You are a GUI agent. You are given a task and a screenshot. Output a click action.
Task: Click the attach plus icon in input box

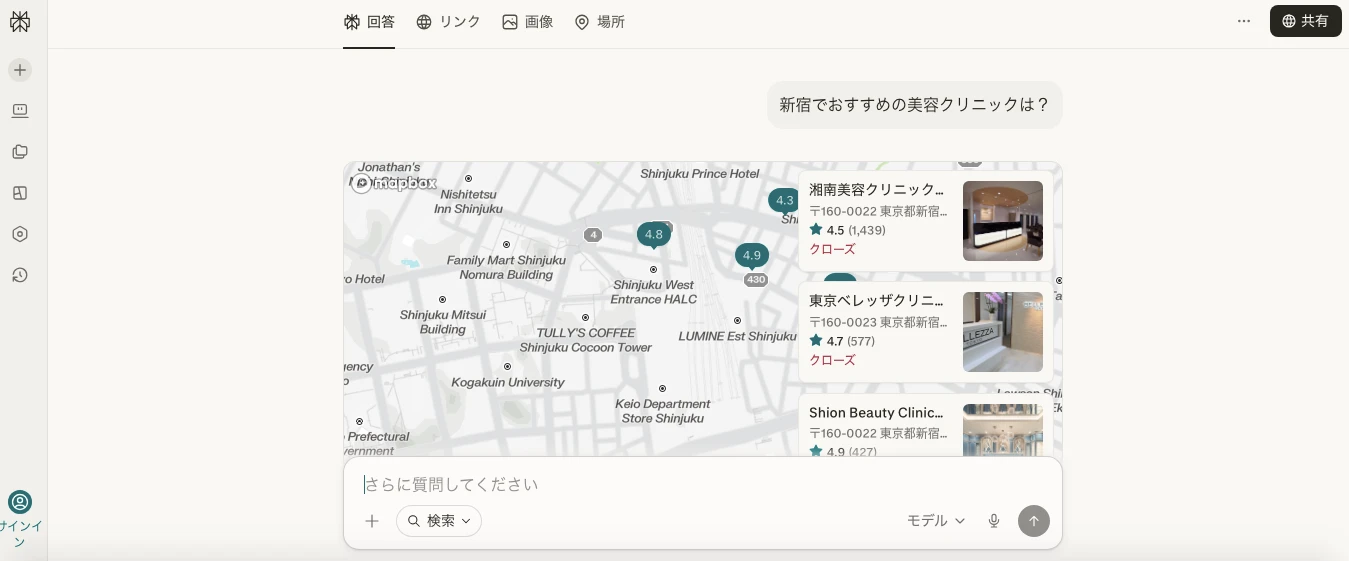pos(372,521)
